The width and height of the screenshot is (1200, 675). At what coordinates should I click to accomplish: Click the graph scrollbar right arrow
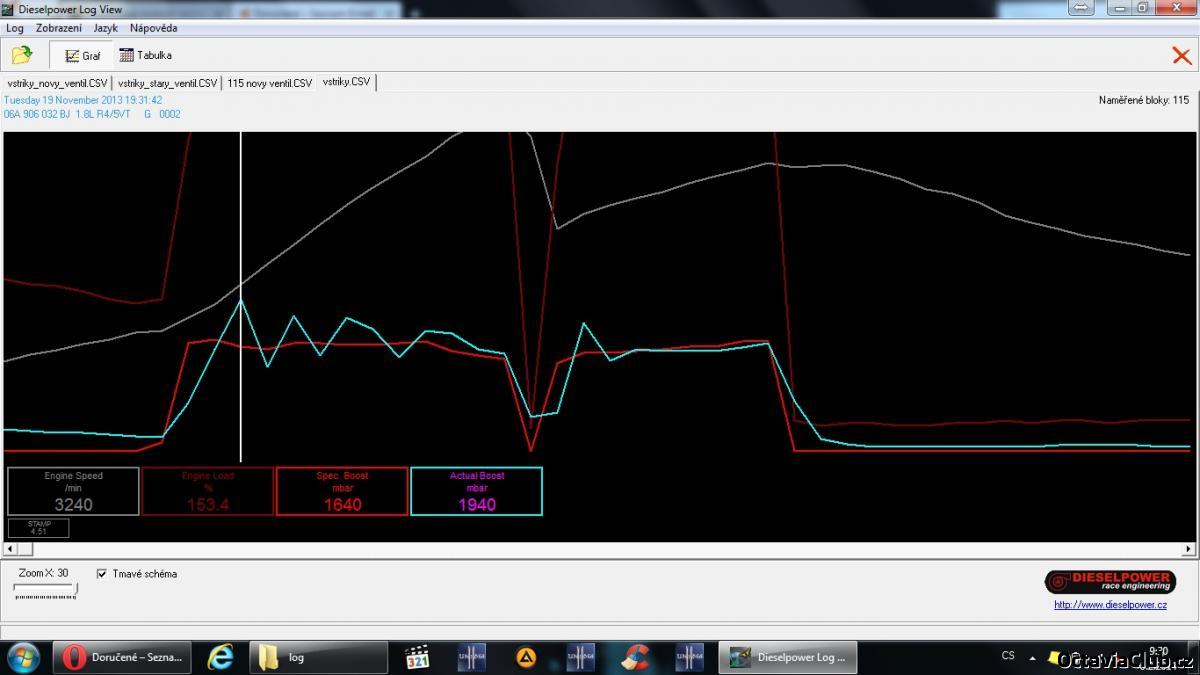[x=1189, y=549]
